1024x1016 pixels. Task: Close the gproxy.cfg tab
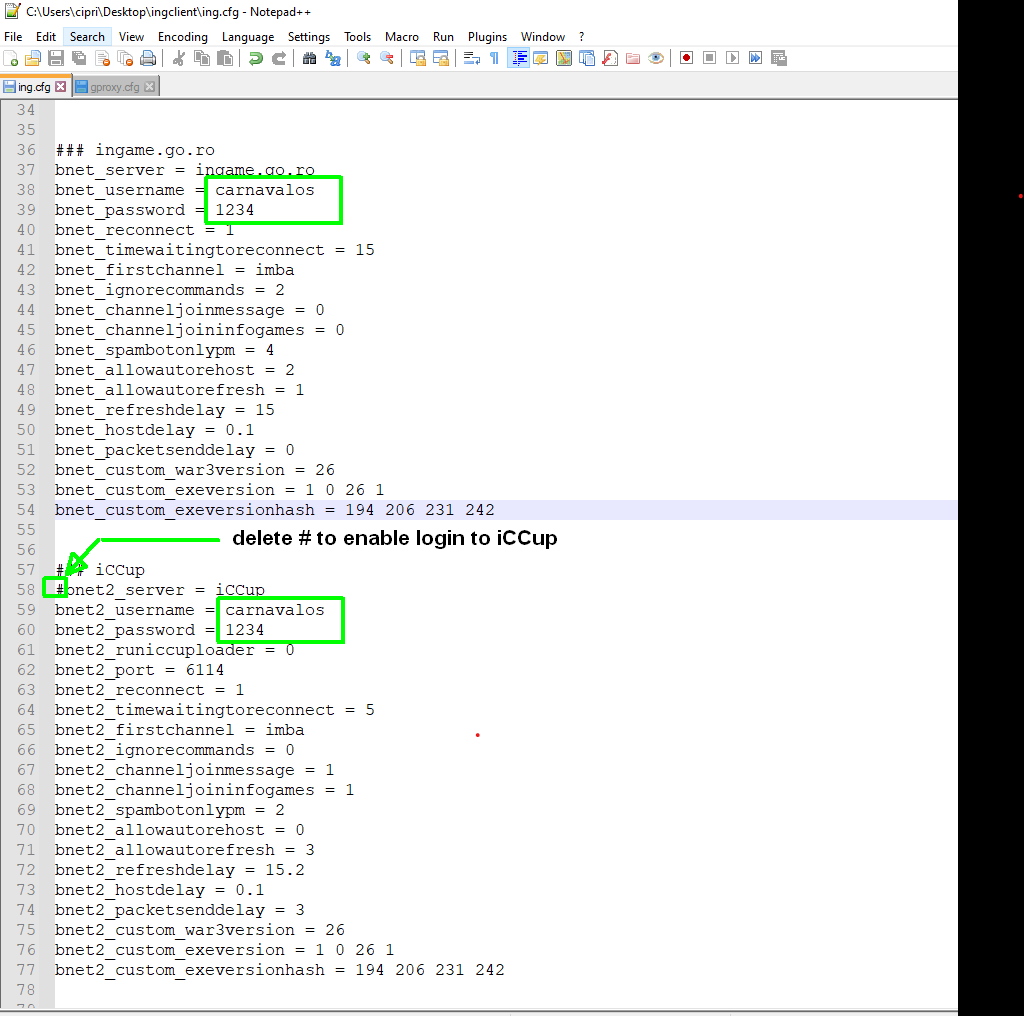149,87
